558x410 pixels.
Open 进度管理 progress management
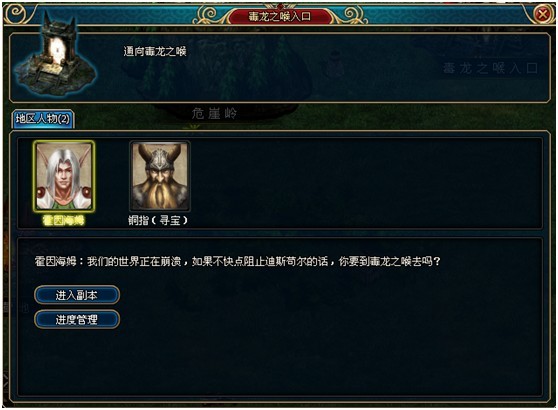pos(77,319)
